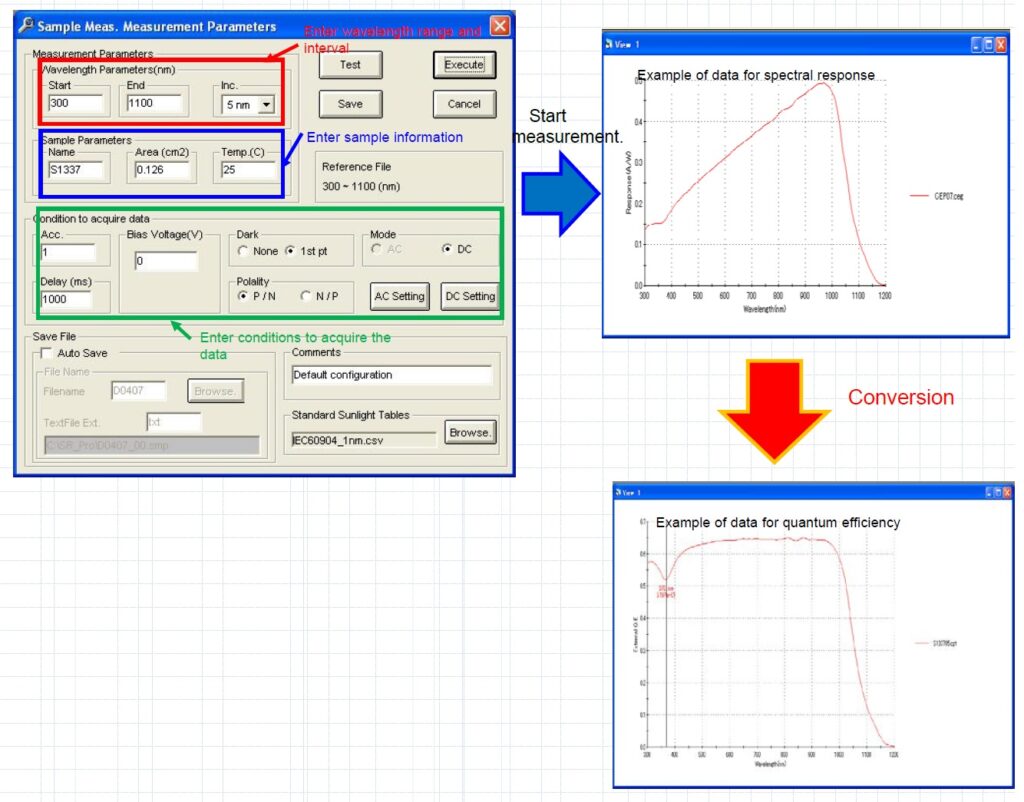The height and width of the screenshot is (802, 1024).
Task: Click the Acc. input field
Action: point(68,252)
